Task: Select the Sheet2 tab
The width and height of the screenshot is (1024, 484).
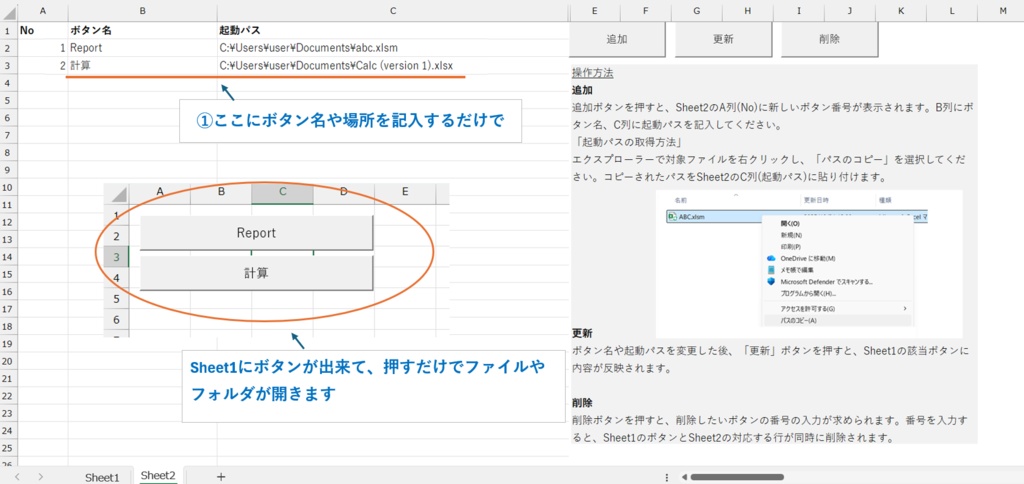Action: [x=158, y=476]
